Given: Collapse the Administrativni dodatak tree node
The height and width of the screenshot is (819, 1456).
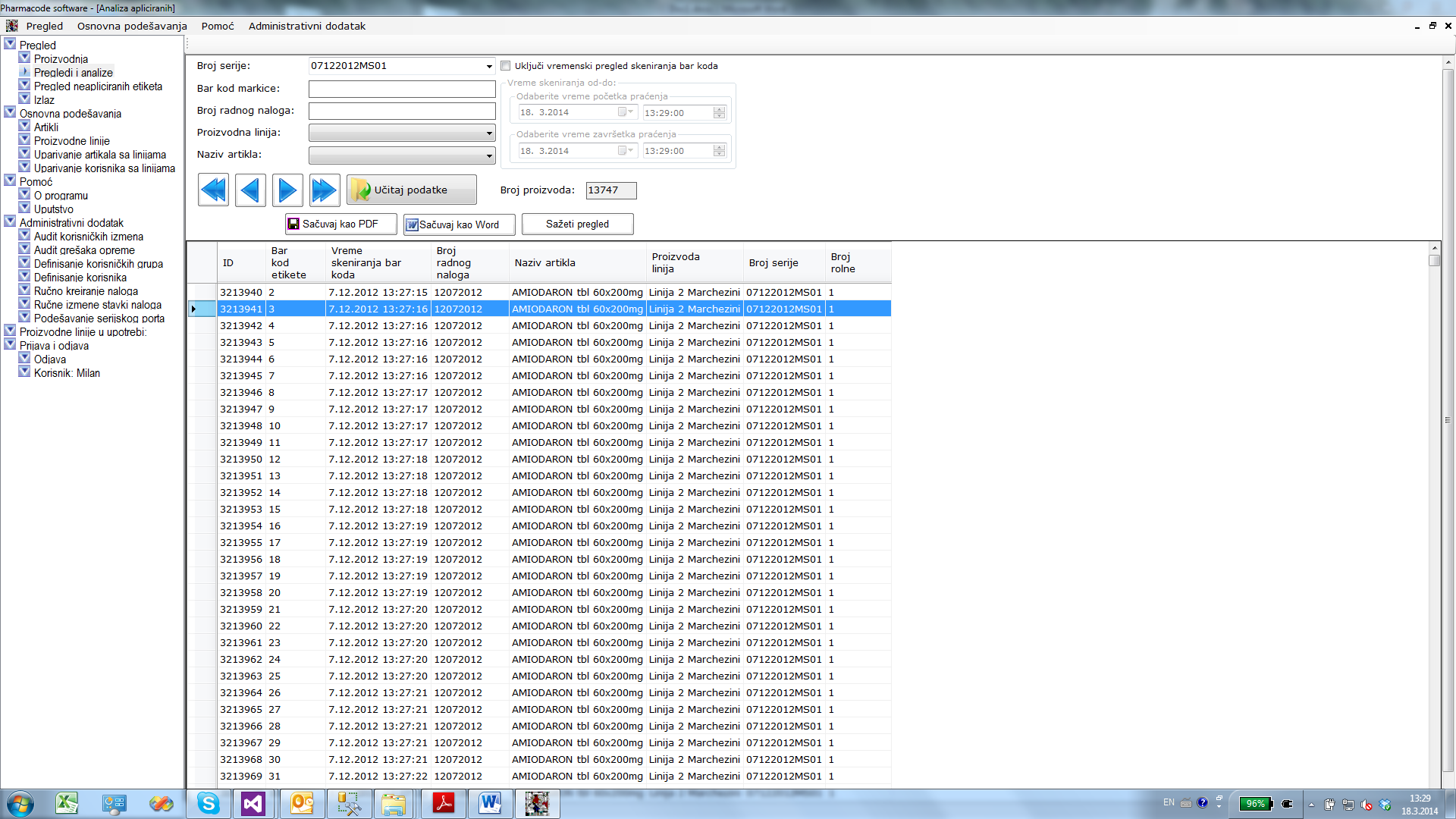Looking at the screenshot, I should pos(10,221).
